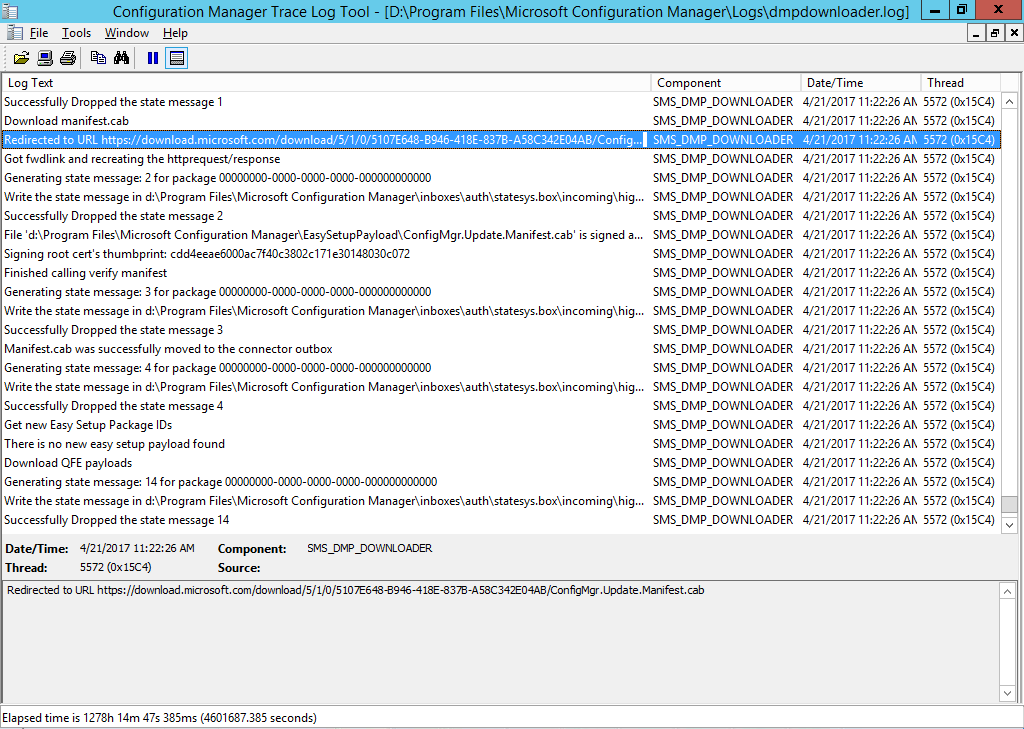The height and width of the screenshot is (729, 1024).
Task: Select 'Got fwdlink and recreating the httprequest/response' row
Action: click(x=500, y=159)
